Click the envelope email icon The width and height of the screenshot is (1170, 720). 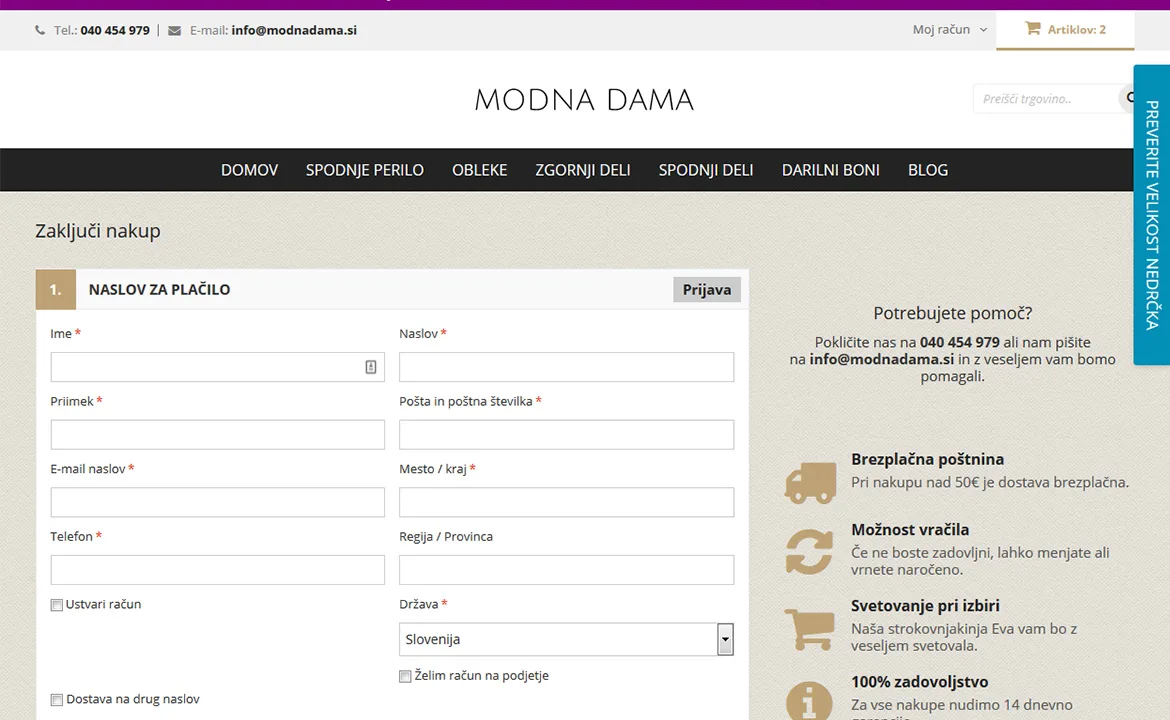tap(175, 31)
